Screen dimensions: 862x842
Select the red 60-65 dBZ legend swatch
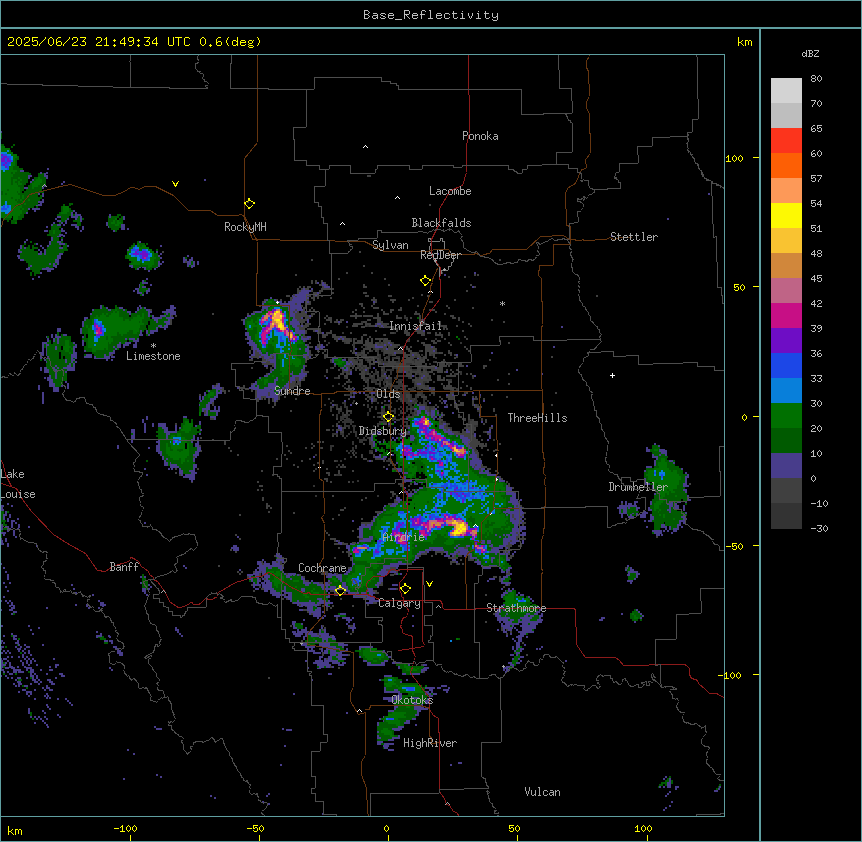point(786,141)
